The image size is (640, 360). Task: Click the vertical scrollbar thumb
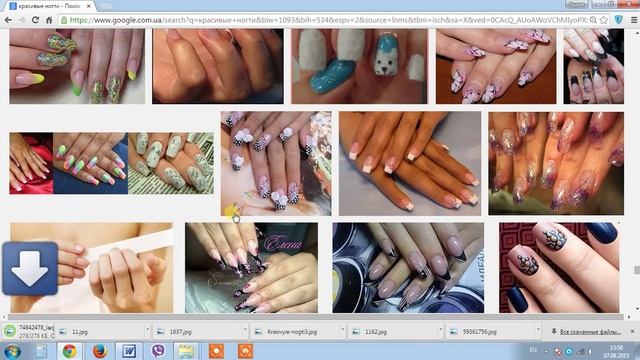tap(636, 270)
